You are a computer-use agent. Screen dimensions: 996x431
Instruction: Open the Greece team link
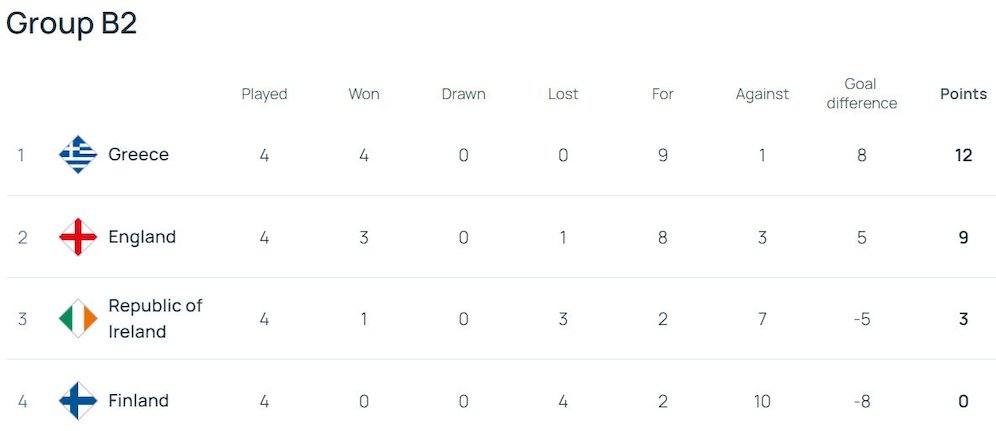[138, 155]
